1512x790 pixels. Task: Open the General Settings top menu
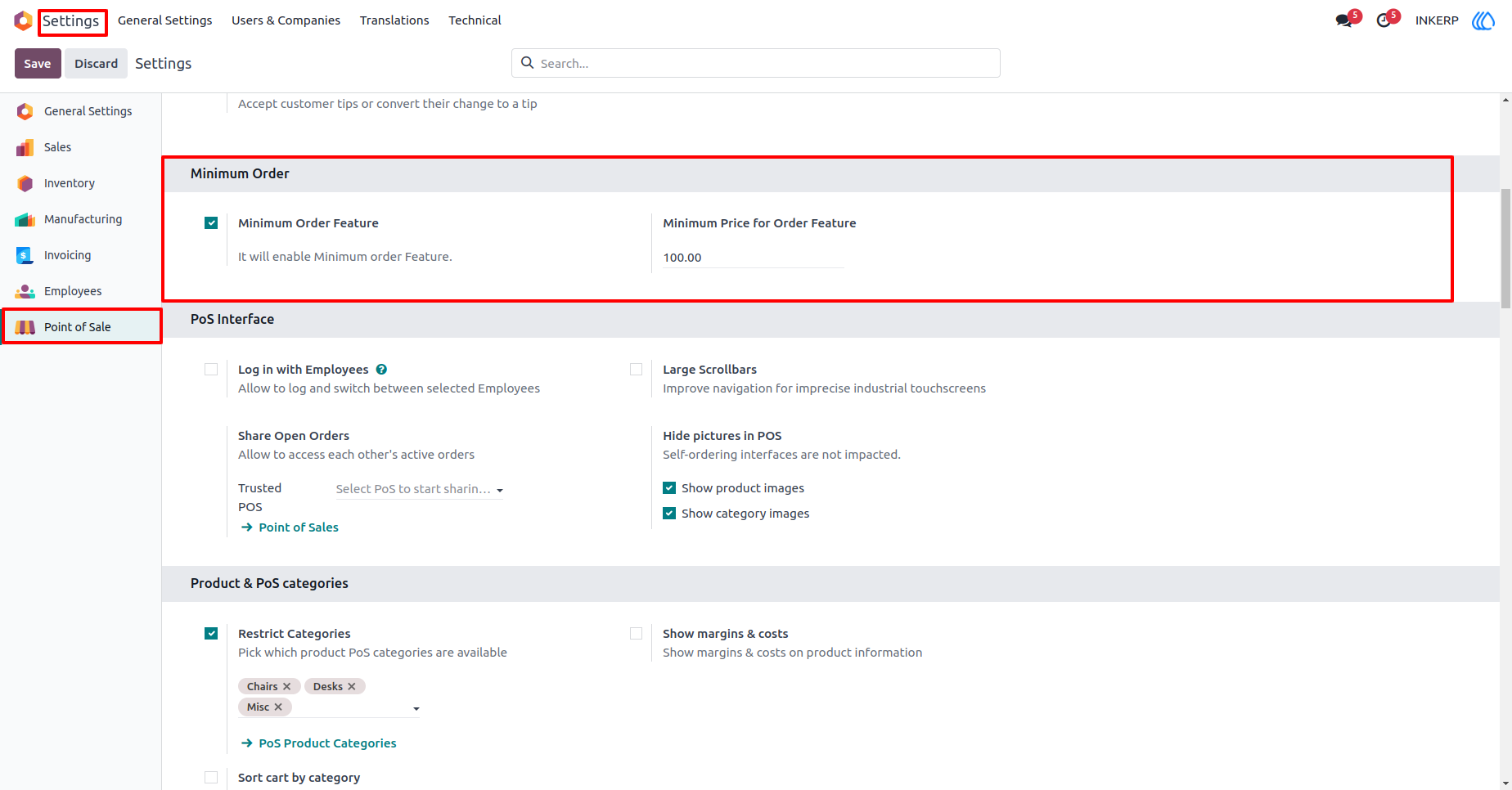164,20
